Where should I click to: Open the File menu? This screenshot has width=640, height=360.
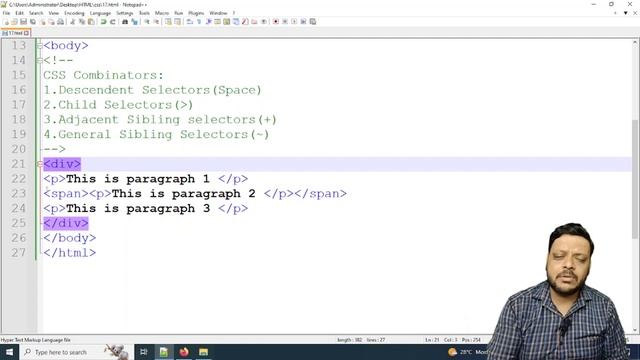pyautogui.click(x=6, y=13)
